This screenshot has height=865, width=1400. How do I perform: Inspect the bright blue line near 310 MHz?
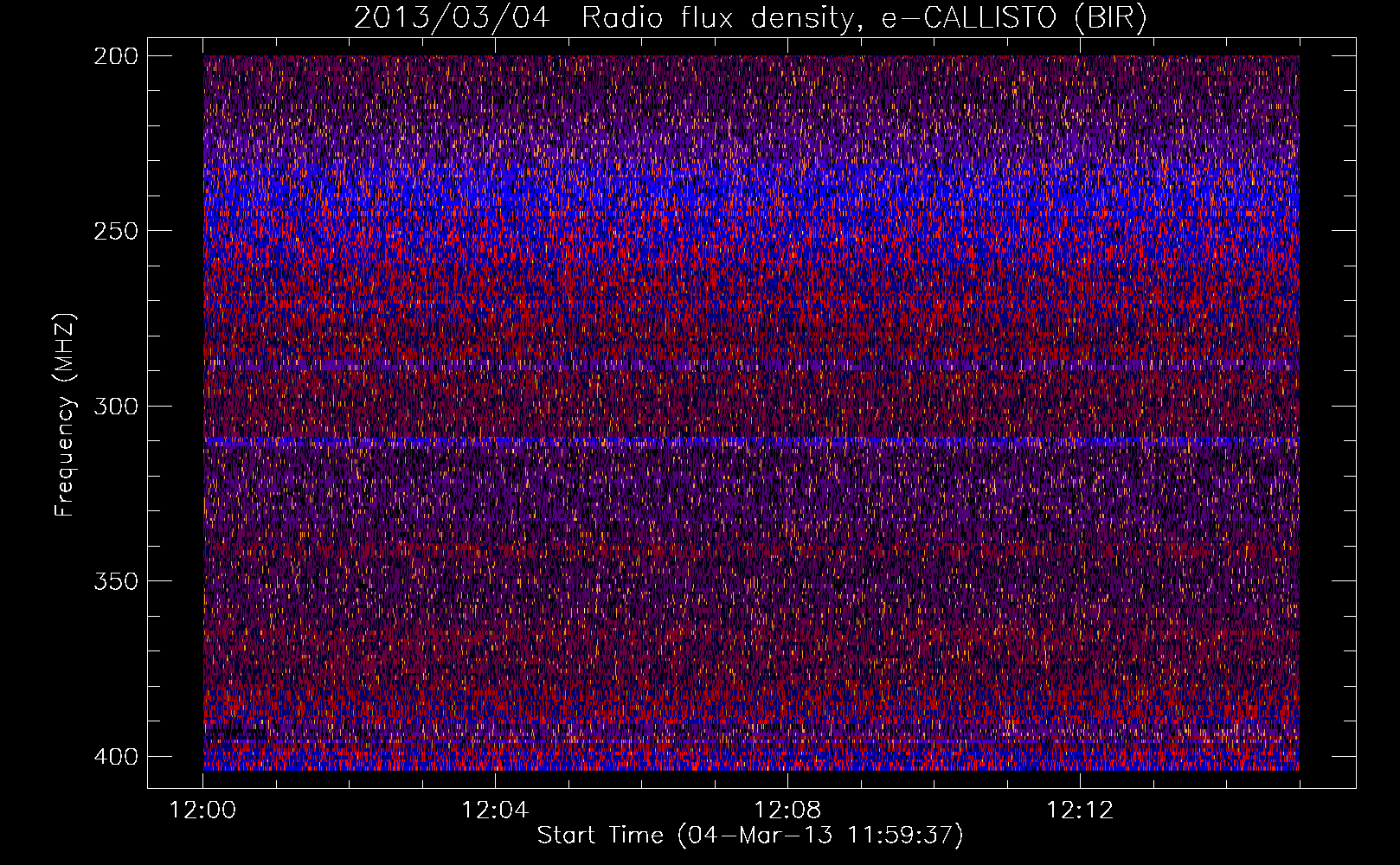click(x=751, y=441)
